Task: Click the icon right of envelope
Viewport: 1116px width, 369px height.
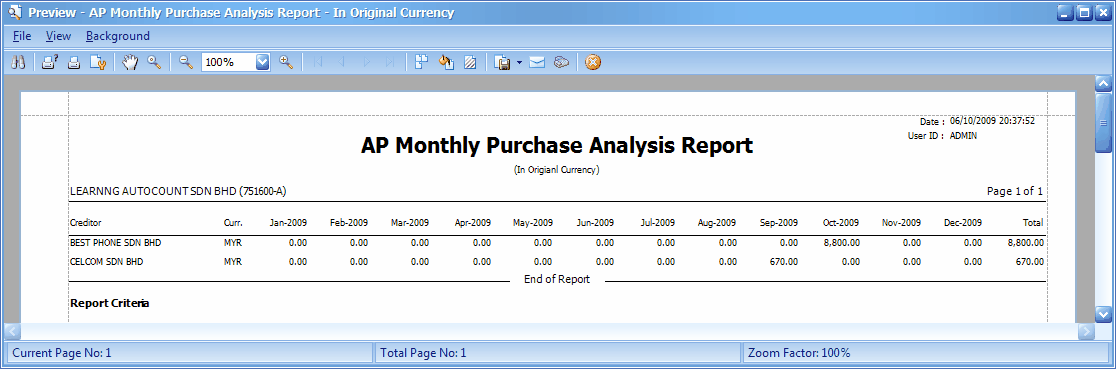Action: (x=562, y=63)
